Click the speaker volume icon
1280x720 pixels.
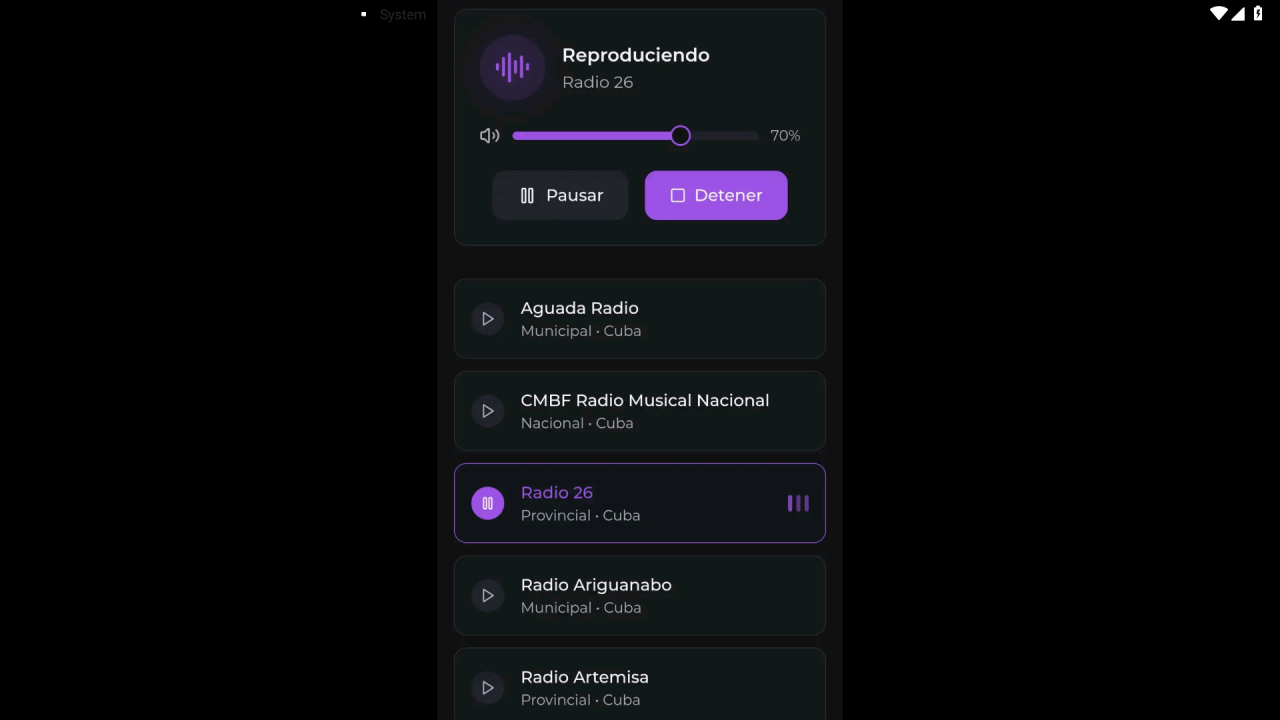[x=489, y=136]
